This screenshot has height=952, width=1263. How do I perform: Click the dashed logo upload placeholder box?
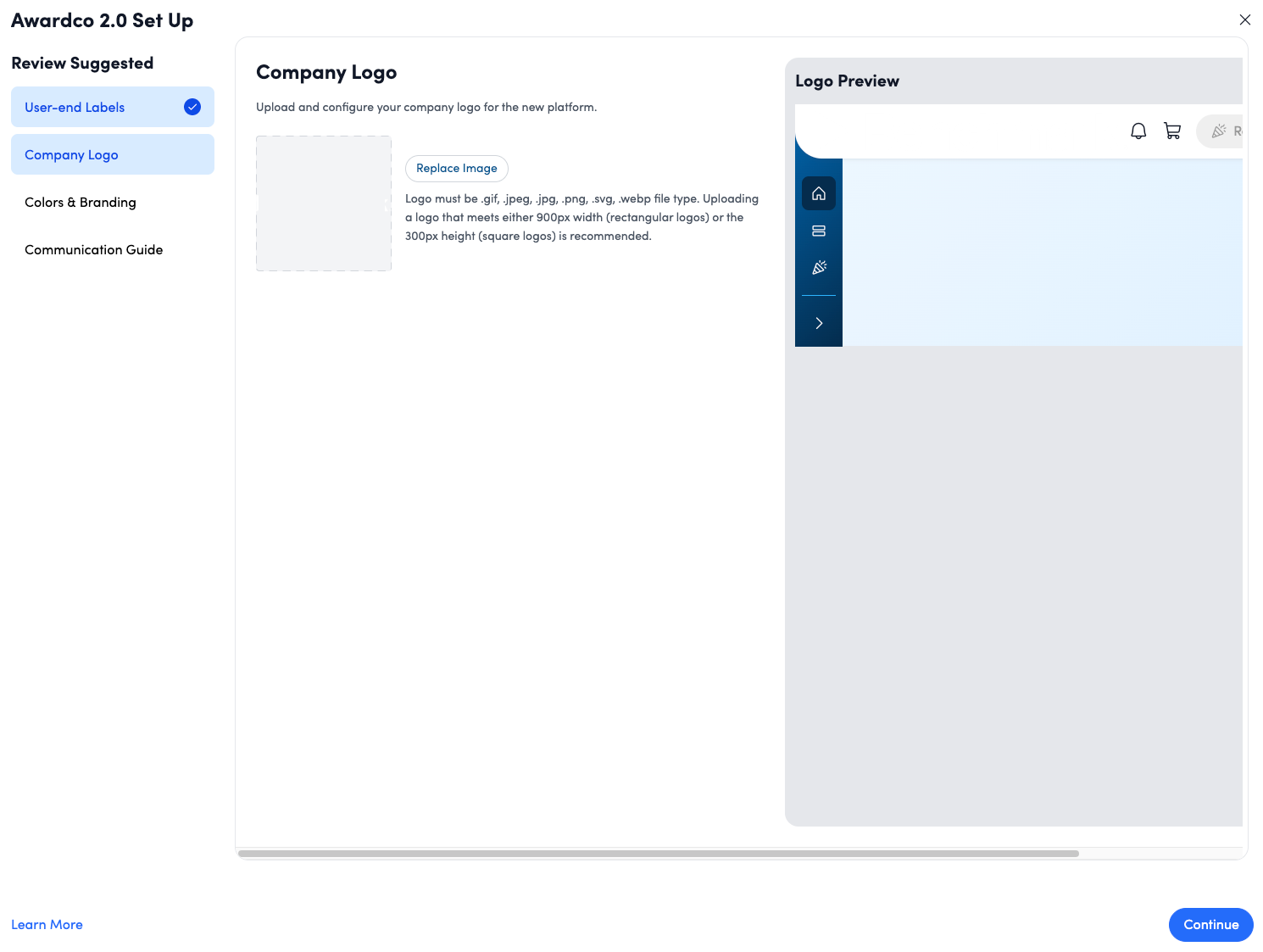coord(324,203)
